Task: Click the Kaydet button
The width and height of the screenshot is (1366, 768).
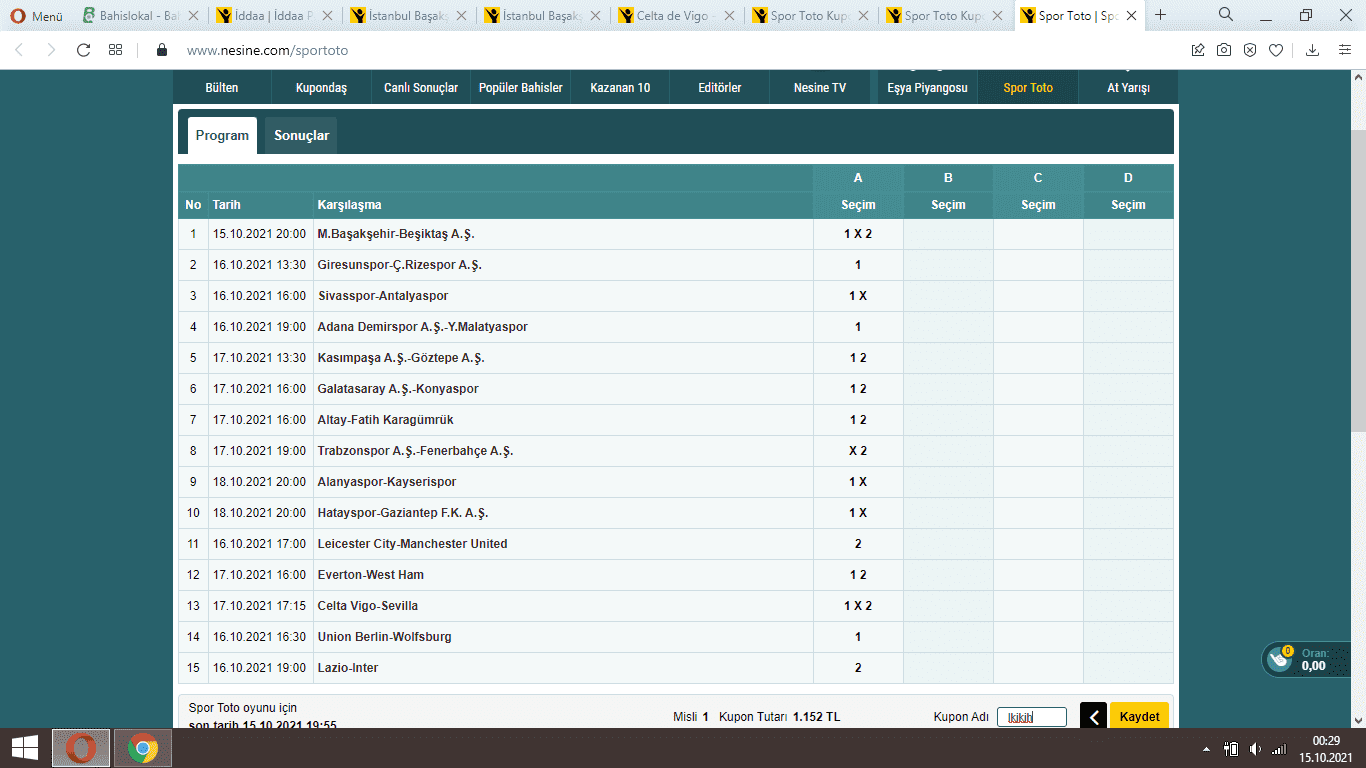Action: [1139, 717]
